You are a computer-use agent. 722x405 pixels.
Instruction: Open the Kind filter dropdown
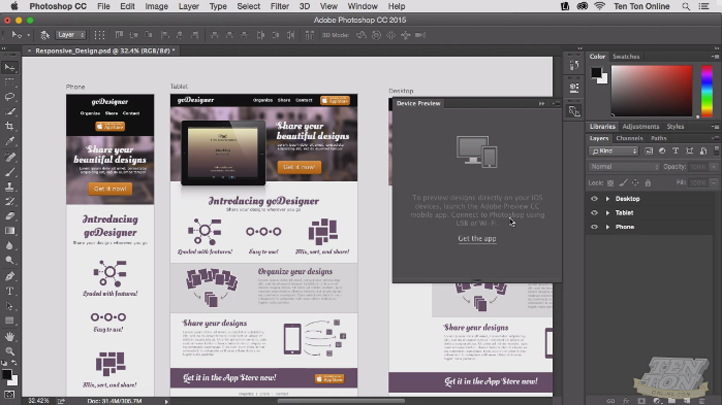(x=613, y=151)
